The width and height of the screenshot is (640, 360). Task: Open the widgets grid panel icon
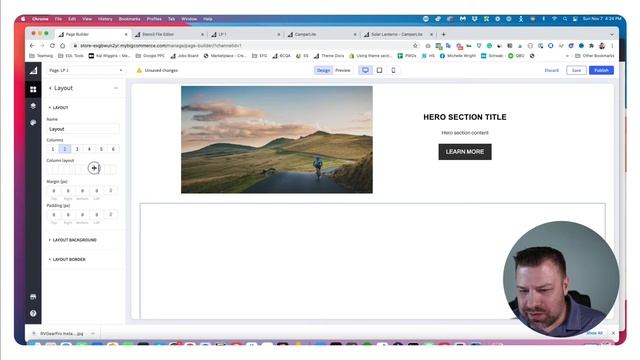coord(33,89)
